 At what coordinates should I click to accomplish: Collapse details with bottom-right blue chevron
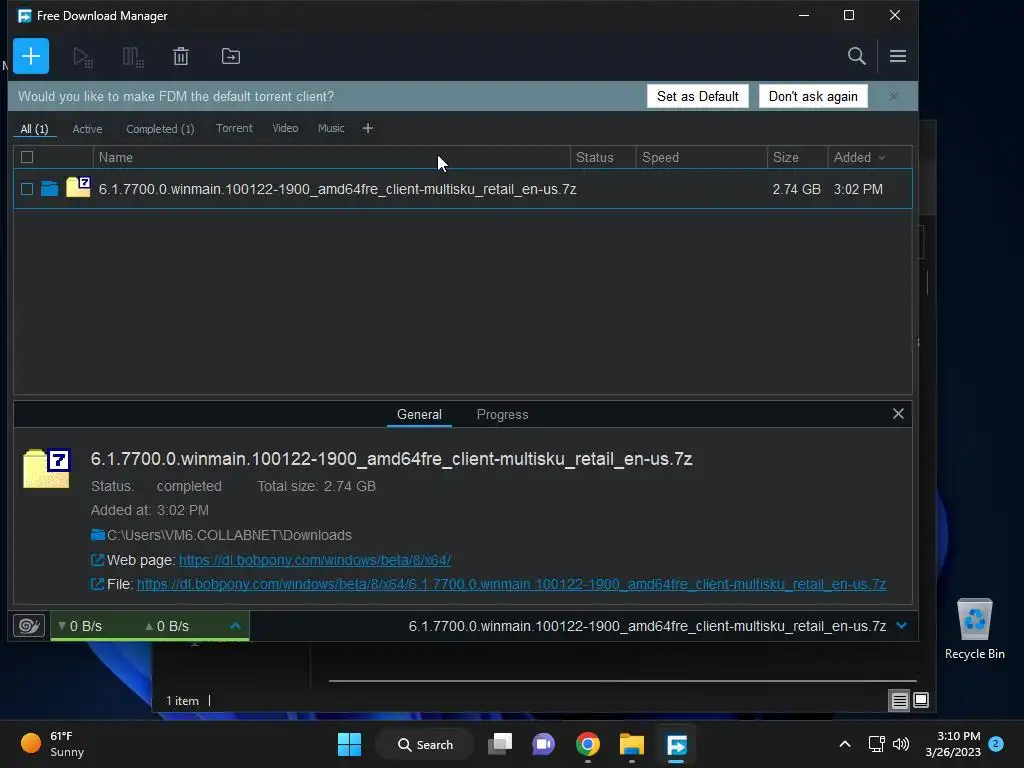coord(902,626)
